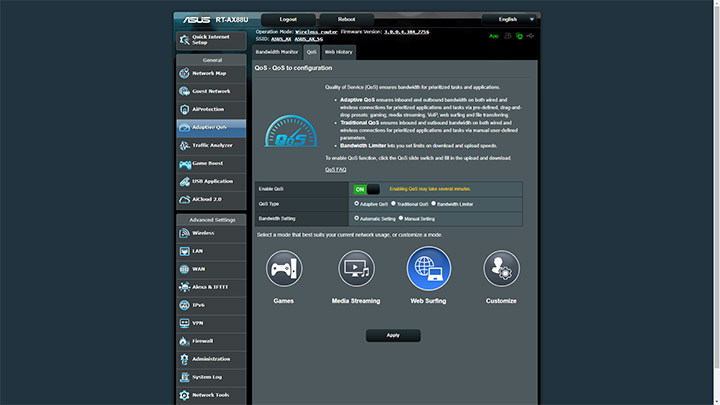Open Traffic Analyzer icon

[185, 146]
